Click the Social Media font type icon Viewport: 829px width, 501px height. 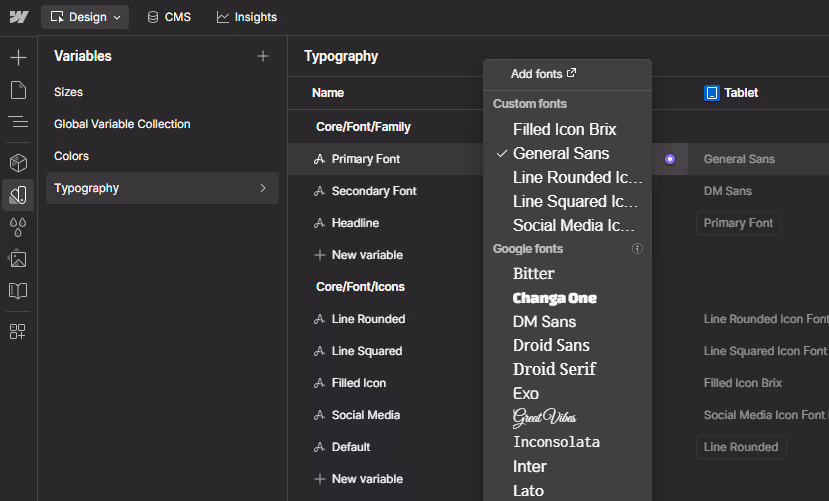pos(319,415)
